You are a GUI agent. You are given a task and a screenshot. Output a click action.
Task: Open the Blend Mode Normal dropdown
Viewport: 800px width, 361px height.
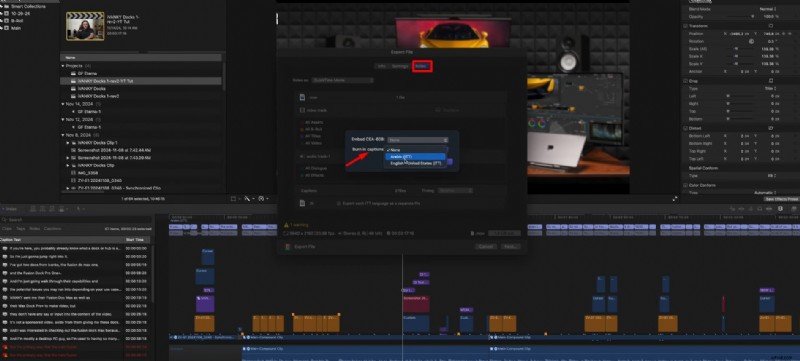coord(767,9)
